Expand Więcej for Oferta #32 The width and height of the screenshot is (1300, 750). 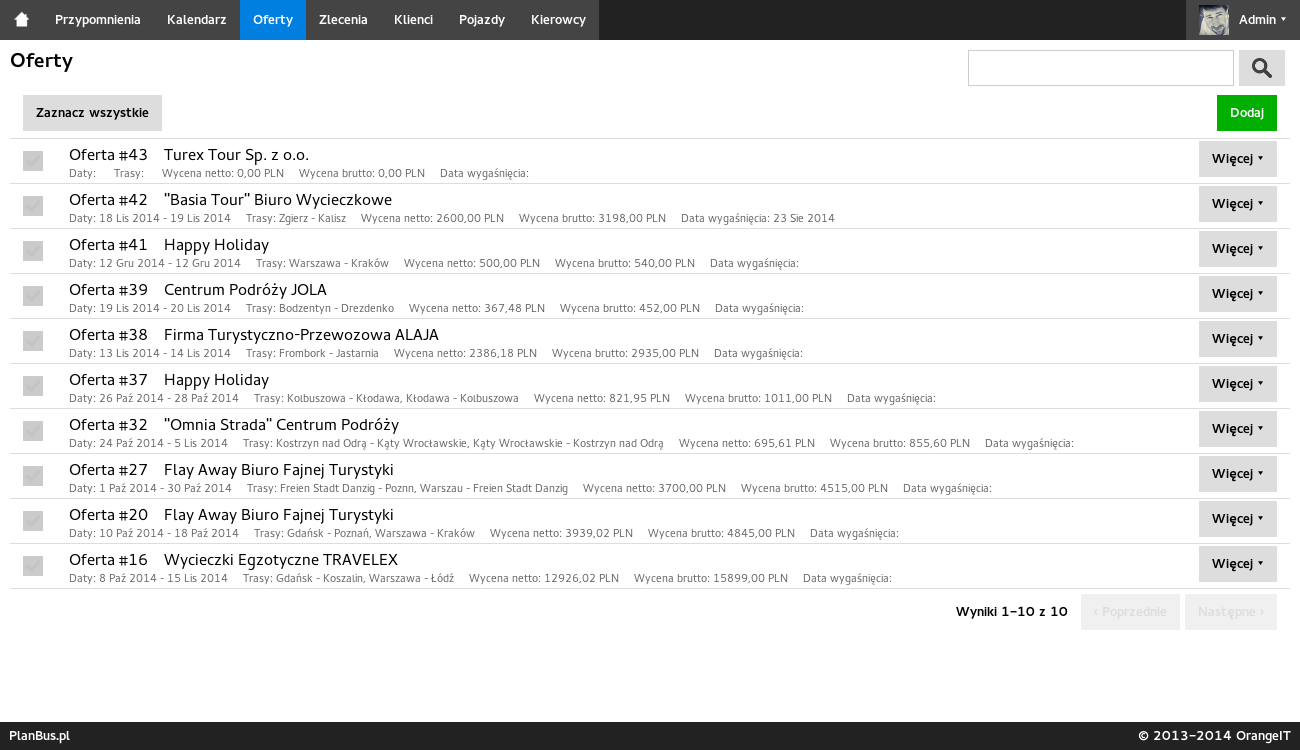point(1238,429)
